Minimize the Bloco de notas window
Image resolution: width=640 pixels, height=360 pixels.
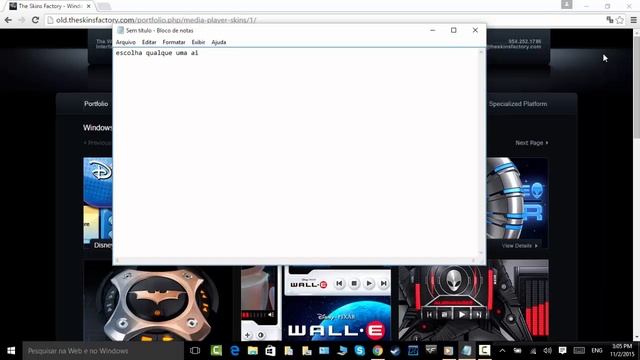pyautogui.click(x=433, y=30)
